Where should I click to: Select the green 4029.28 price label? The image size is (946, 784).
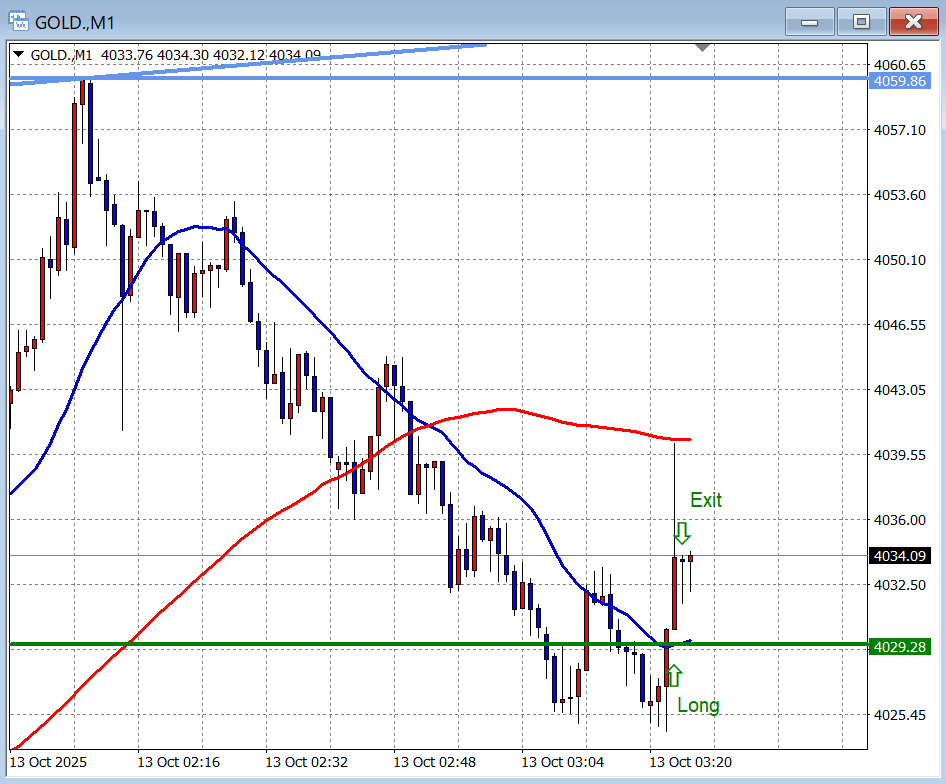pyautogui.click(x=899, y=647)
